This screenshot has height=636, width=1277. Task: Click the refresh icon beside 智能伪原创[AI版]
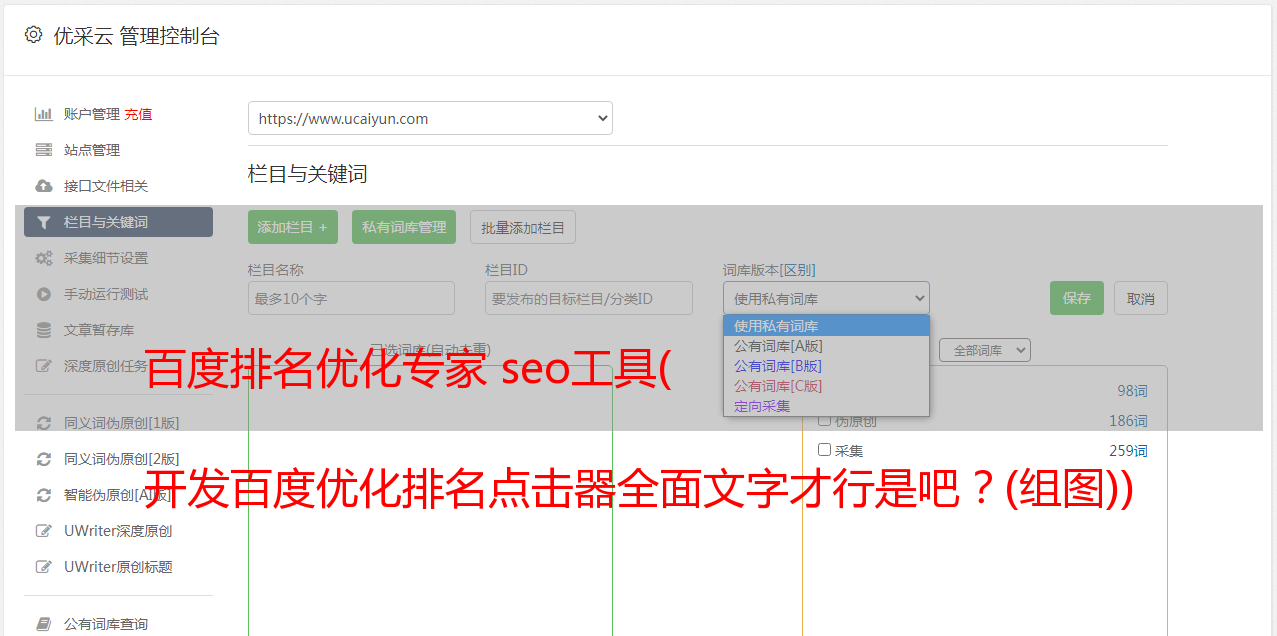(x=43, y=495)
